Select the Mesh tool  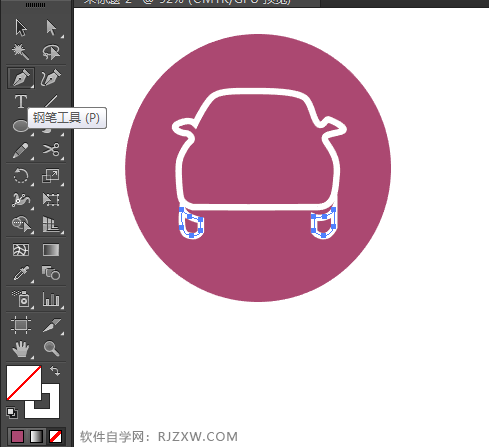click(x=21, y=250)
